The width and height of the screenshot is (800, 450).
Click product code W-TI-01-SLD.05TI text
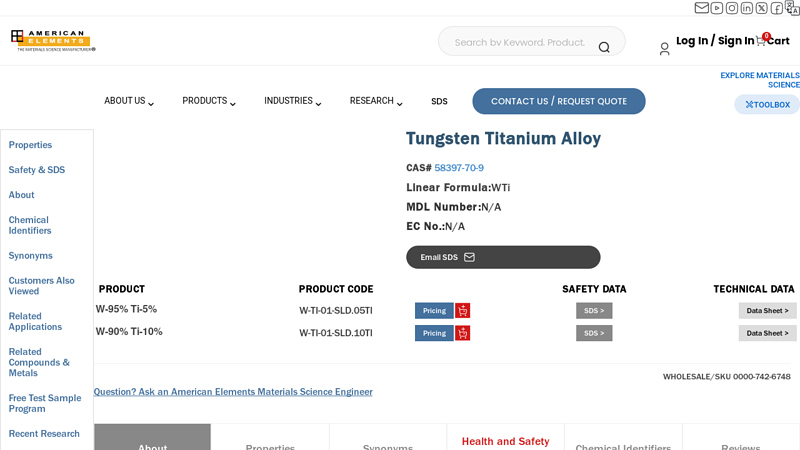[x=336, y=311]
